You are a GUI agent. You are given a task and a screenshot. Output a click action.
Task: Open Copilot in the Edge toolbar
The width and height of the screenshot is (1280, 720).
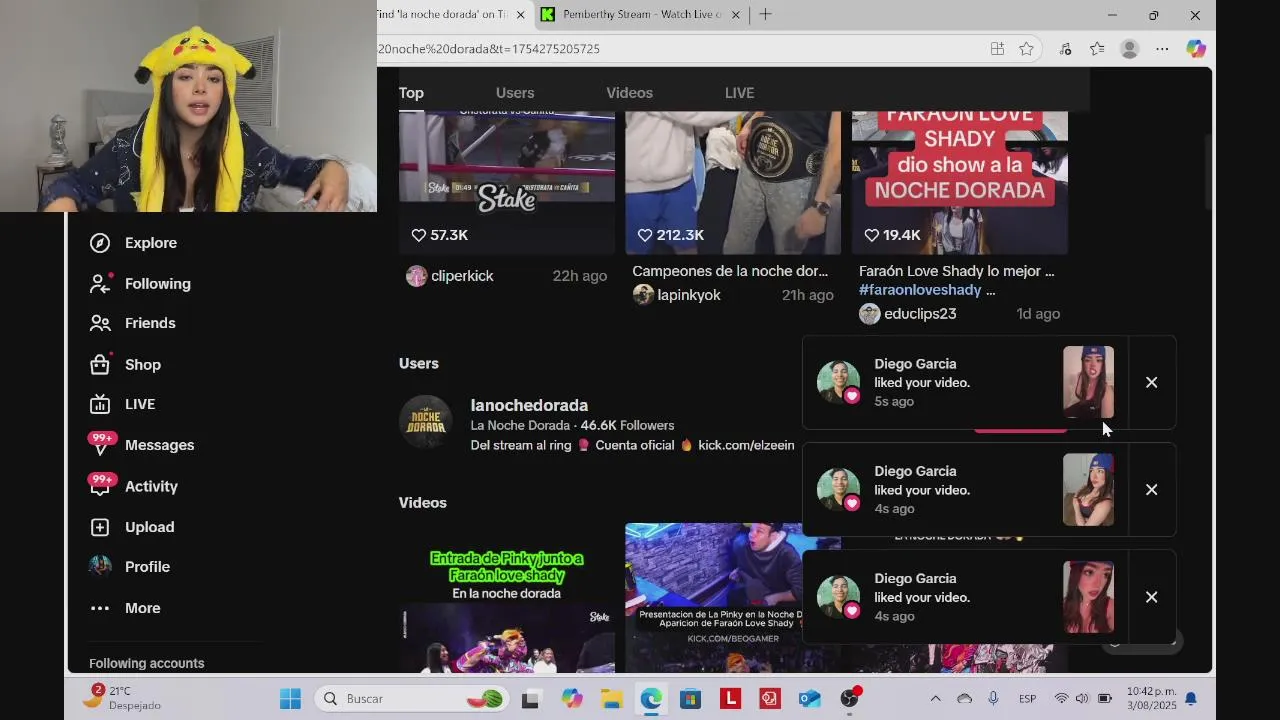[x=1196, y=48]
